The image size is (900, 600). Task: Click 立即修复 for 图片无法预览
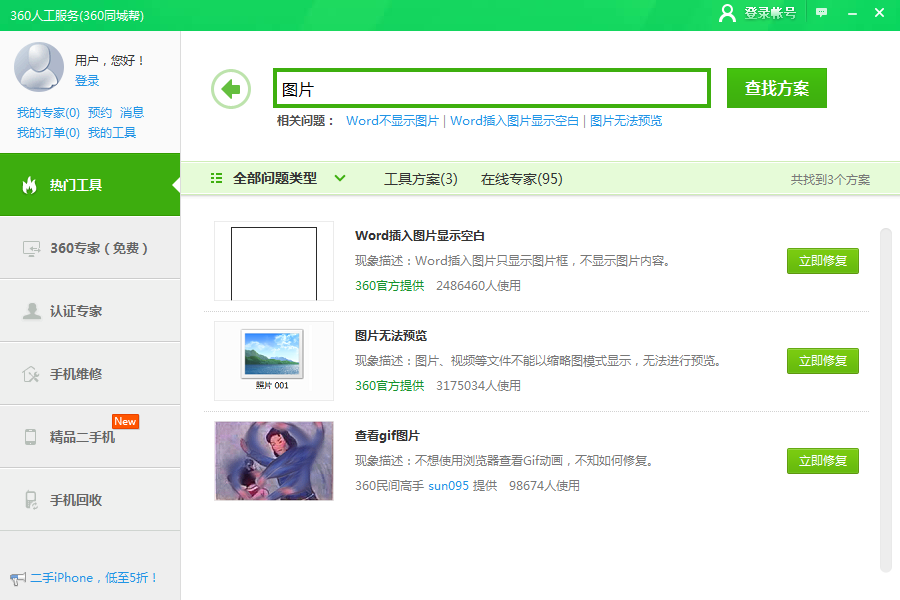tap(823, 361)
